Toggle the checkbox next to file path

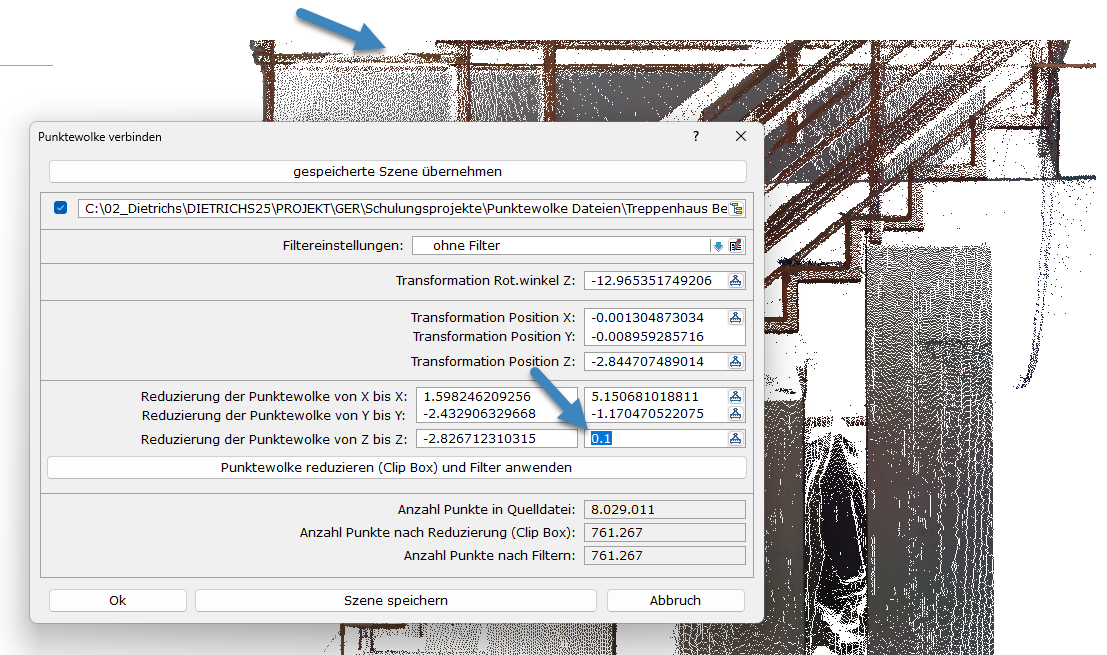pyautogui.click(x=61, y=208)
